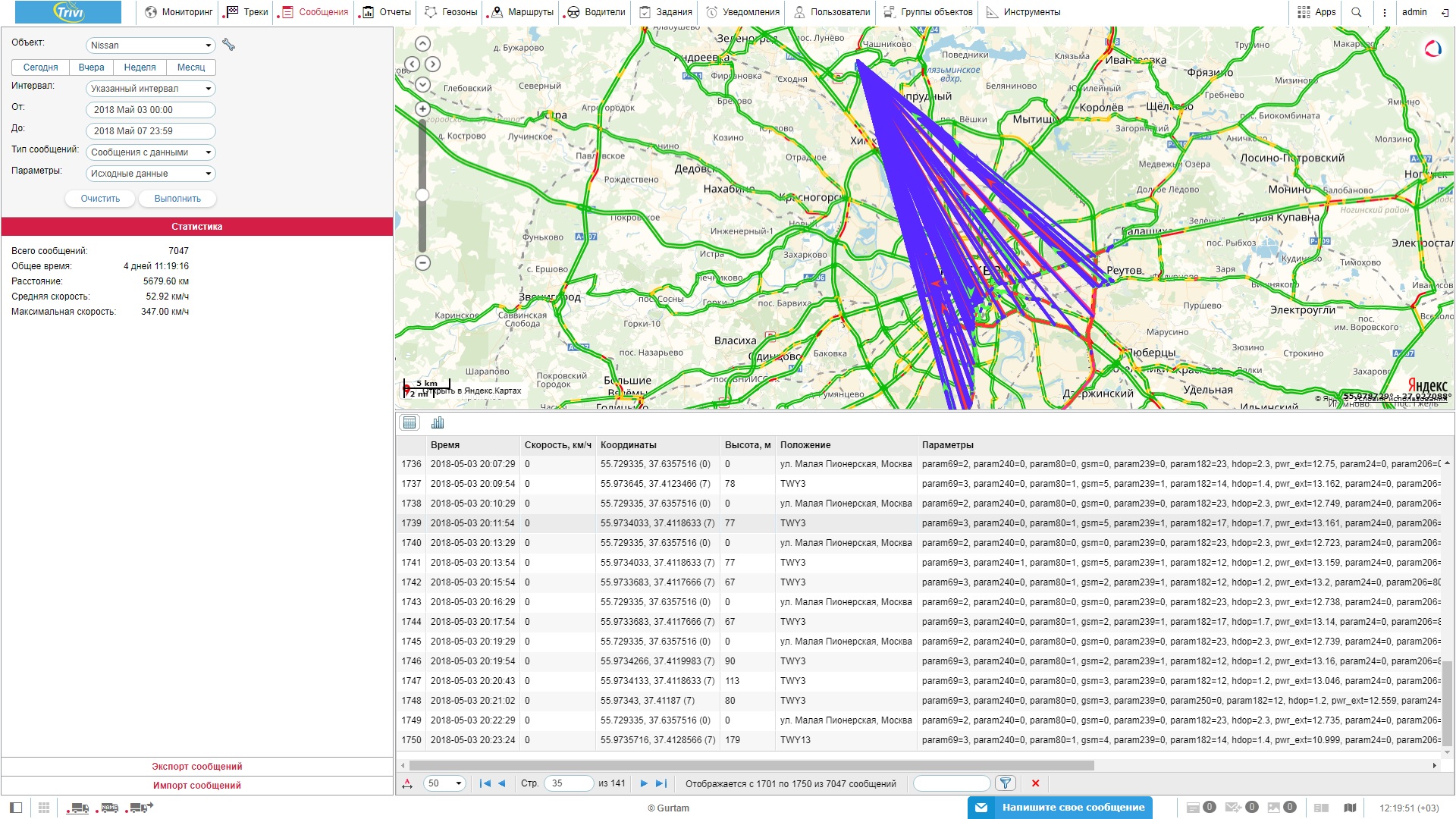The height and width of the screenshot is (819, 1456).
Task: Click the map zoom slider handle
Action: pos(423,195)
